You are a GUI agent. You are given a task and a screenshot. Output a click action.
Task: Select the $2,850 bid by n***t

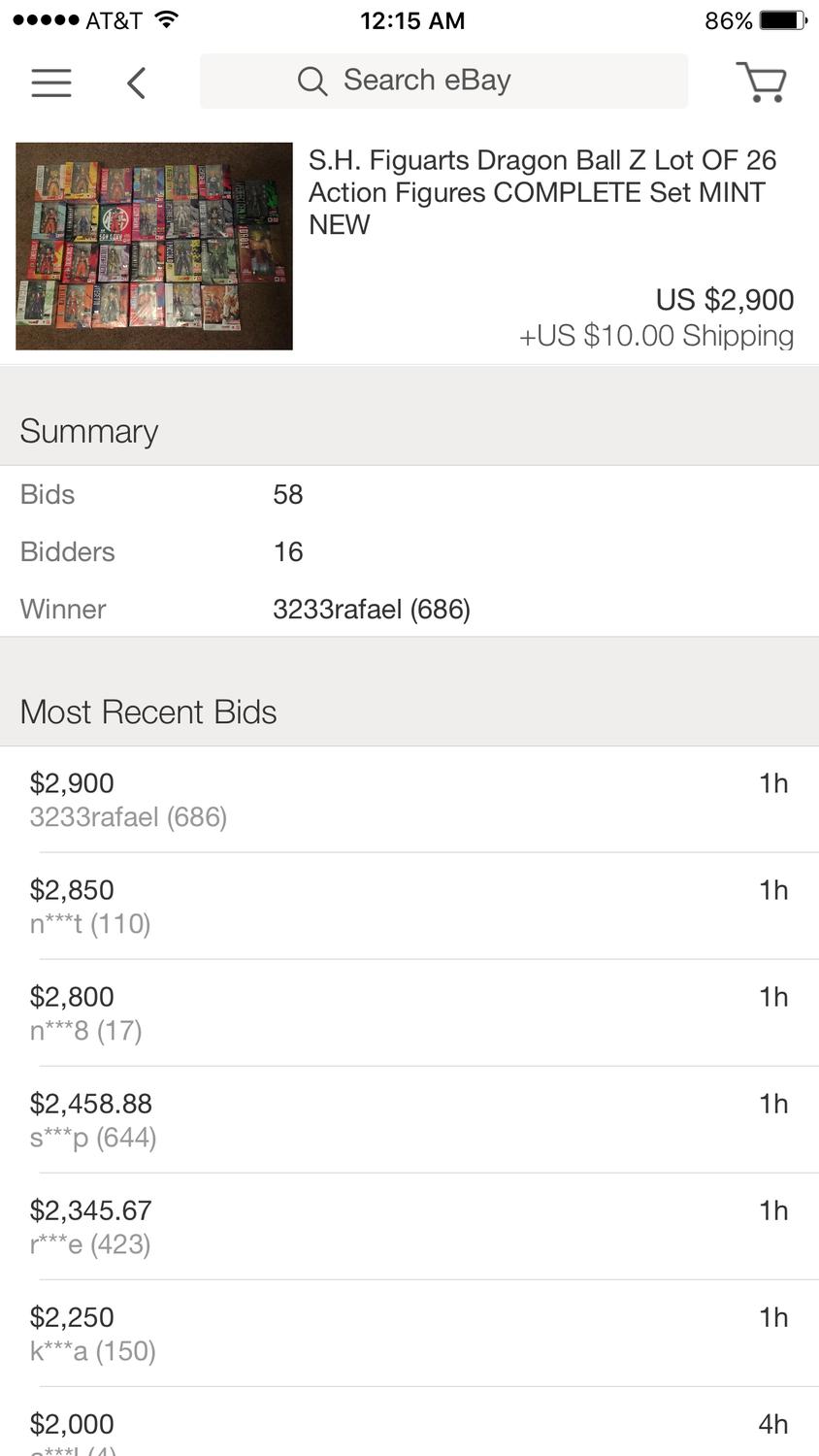409,907
